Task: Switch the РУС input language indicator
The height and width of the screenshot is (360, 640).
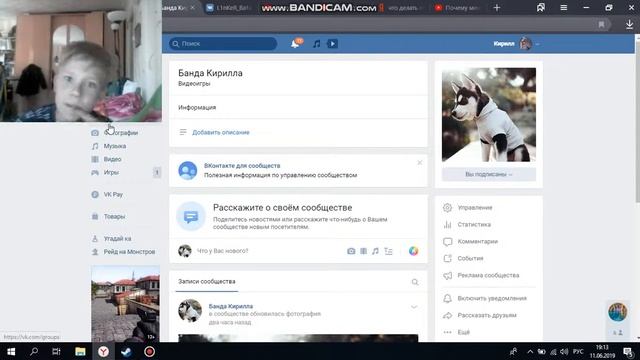Action: pos(578,351)
